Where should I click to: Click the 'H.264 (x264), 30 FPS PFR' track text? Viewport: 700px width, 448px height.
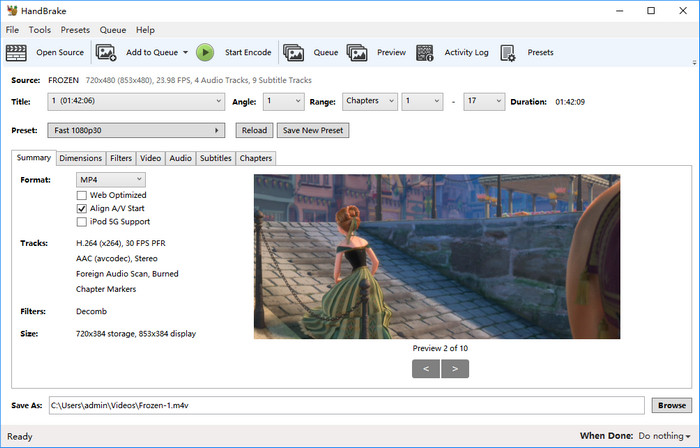tap(121, 243)
